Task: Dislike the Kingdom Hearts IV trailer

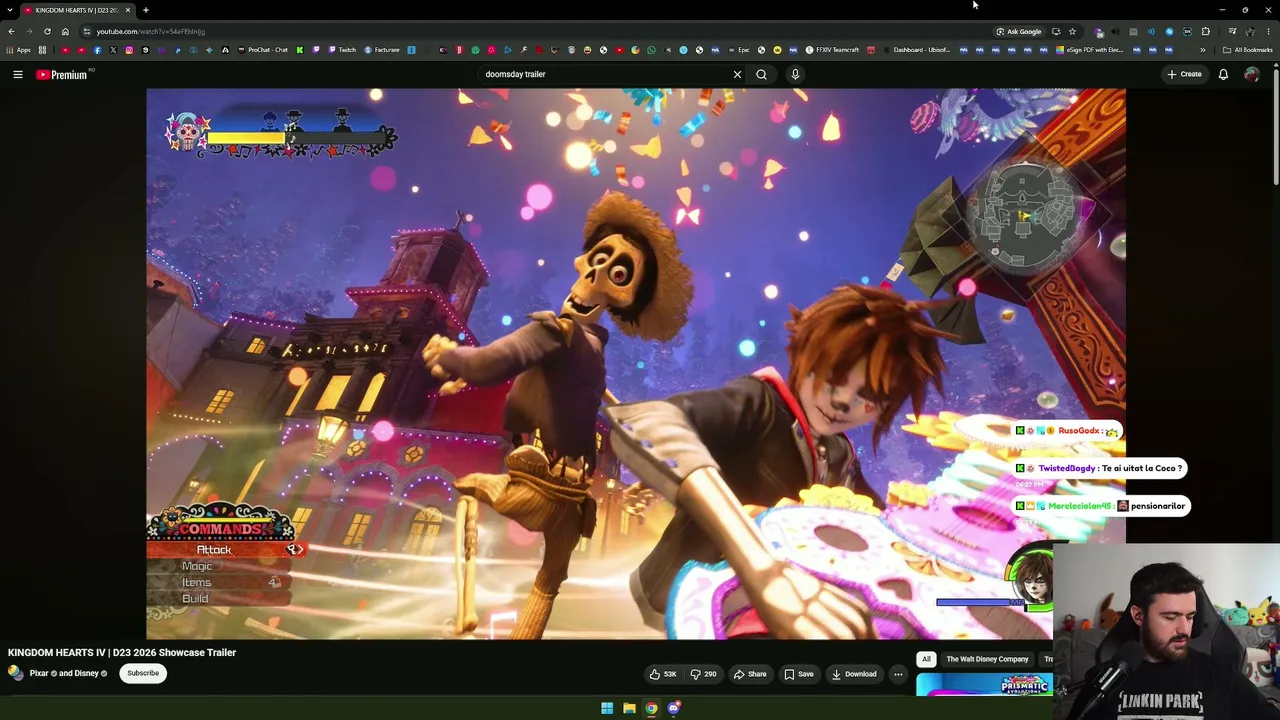Action: (703, 674)
